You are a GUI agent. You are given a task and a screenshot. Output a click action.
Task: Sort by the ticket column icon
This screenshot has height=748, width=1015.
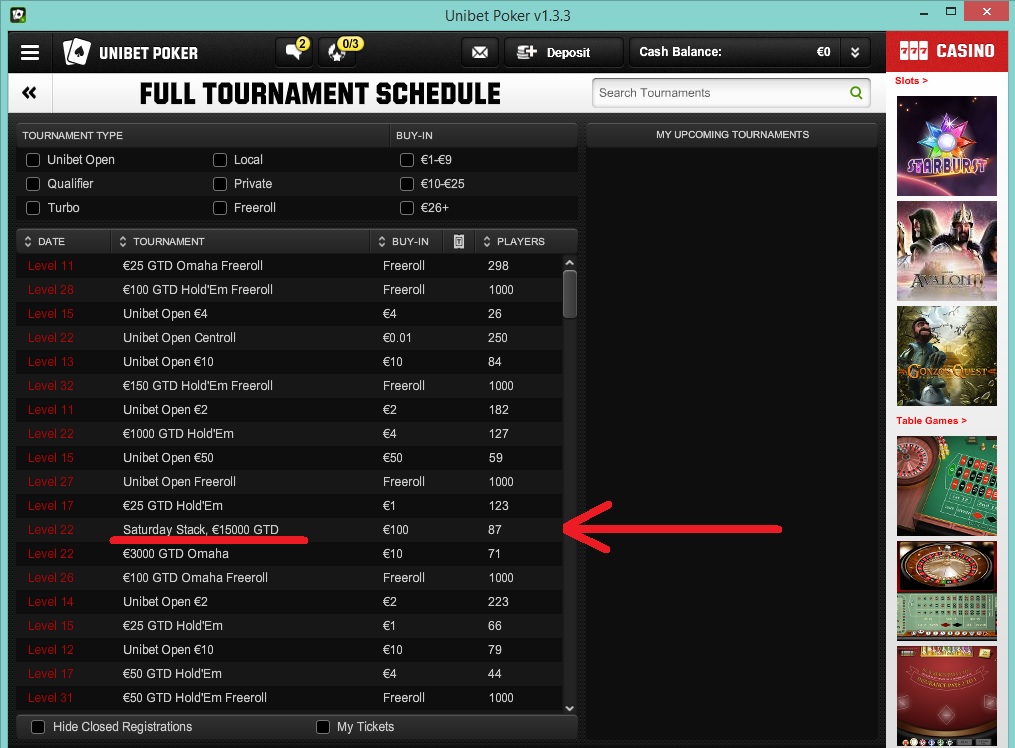coord(458,241)
